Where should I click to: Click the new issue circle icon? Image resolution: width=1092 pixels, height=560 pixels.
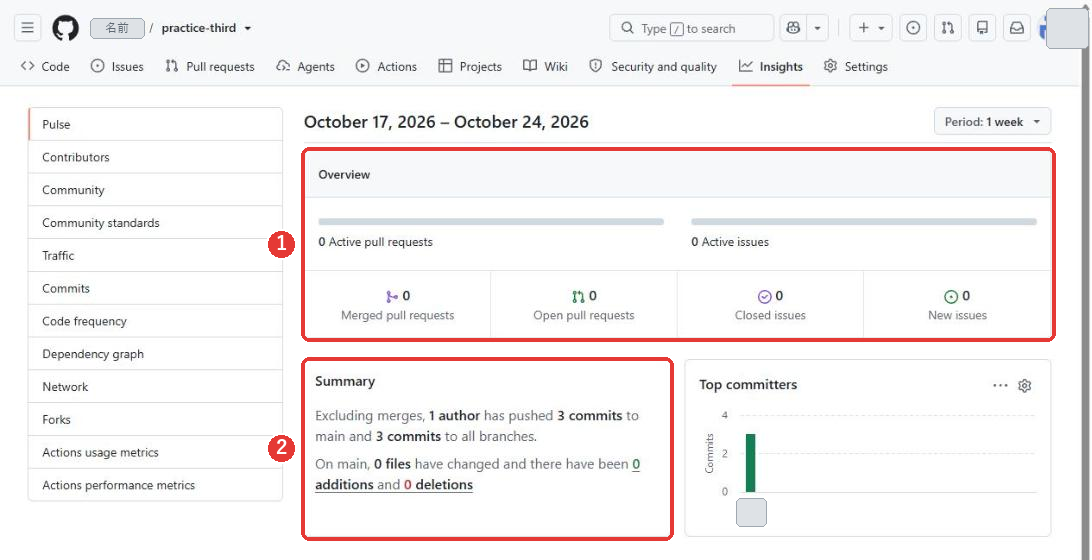[x=951, y=297]
